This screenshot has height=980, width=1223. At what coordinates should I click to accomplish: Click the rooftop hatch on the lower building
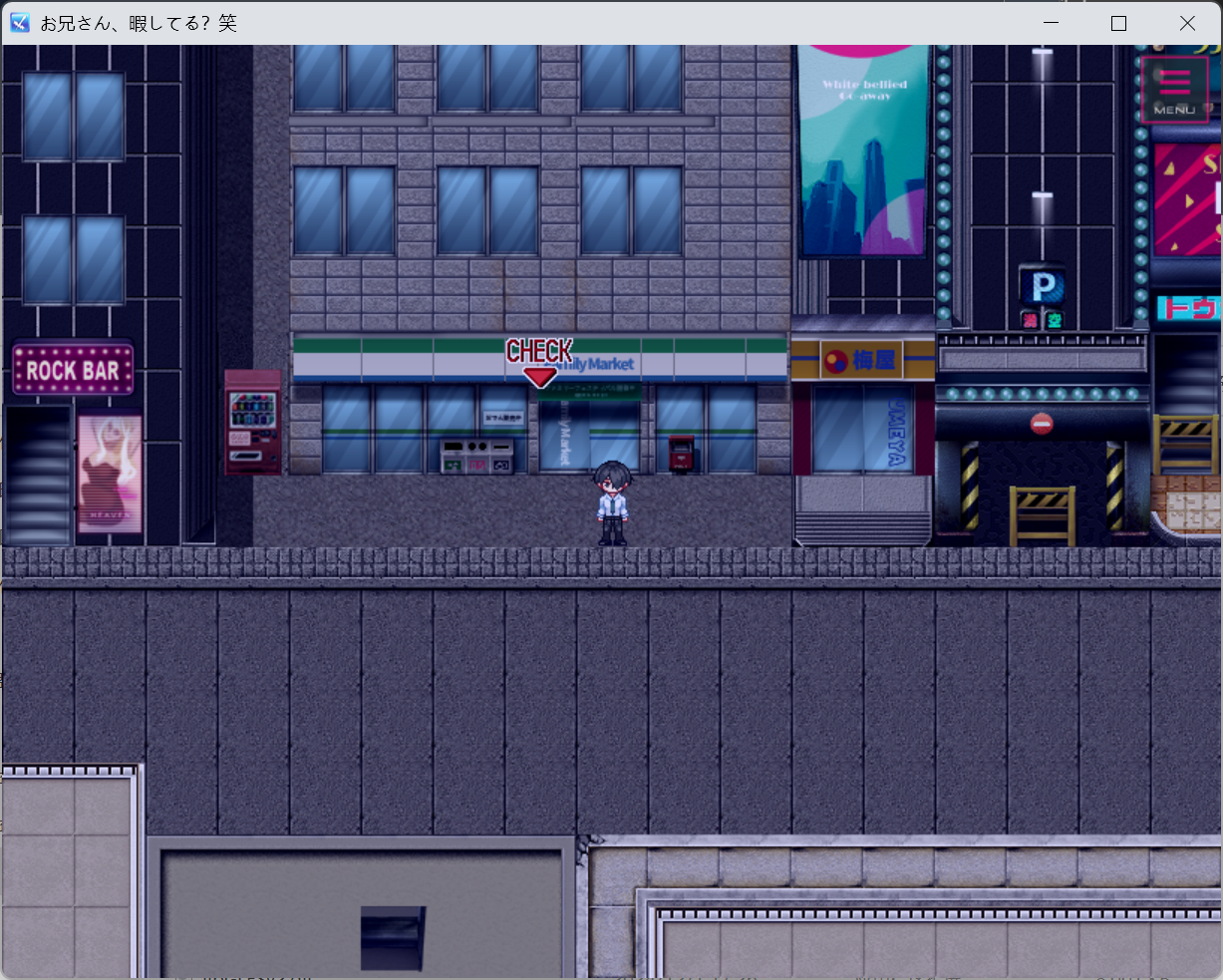click(392, 937)
